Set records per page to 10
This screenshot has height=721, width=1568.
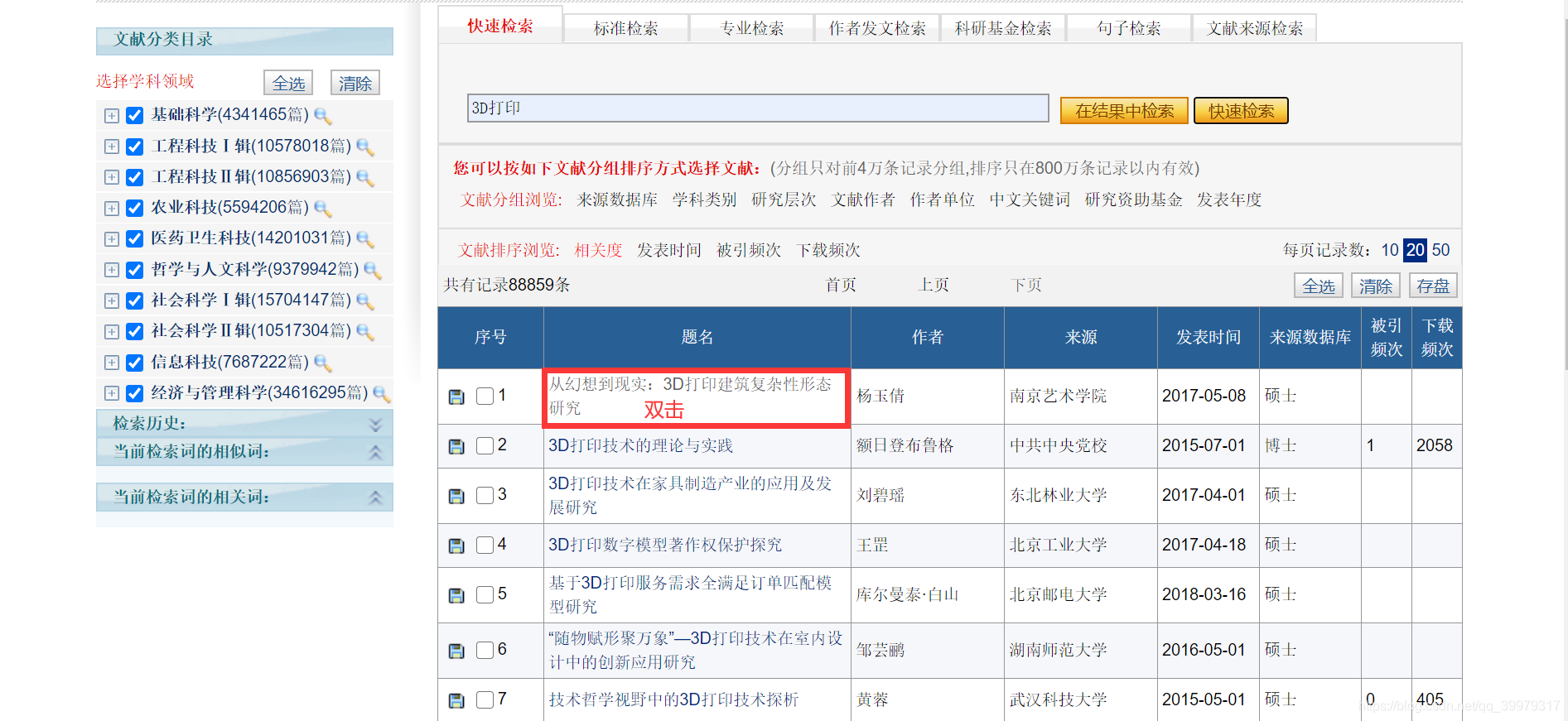point(1390,250)
